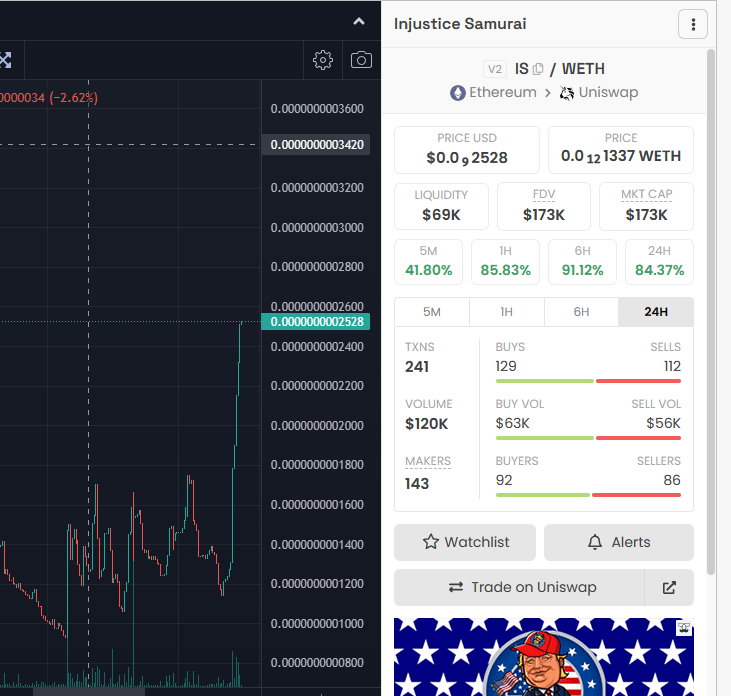The height and width of the screenshot is (696, 731).
Task: Click the right panel vertical scrollbar
Action: (710, 311)
